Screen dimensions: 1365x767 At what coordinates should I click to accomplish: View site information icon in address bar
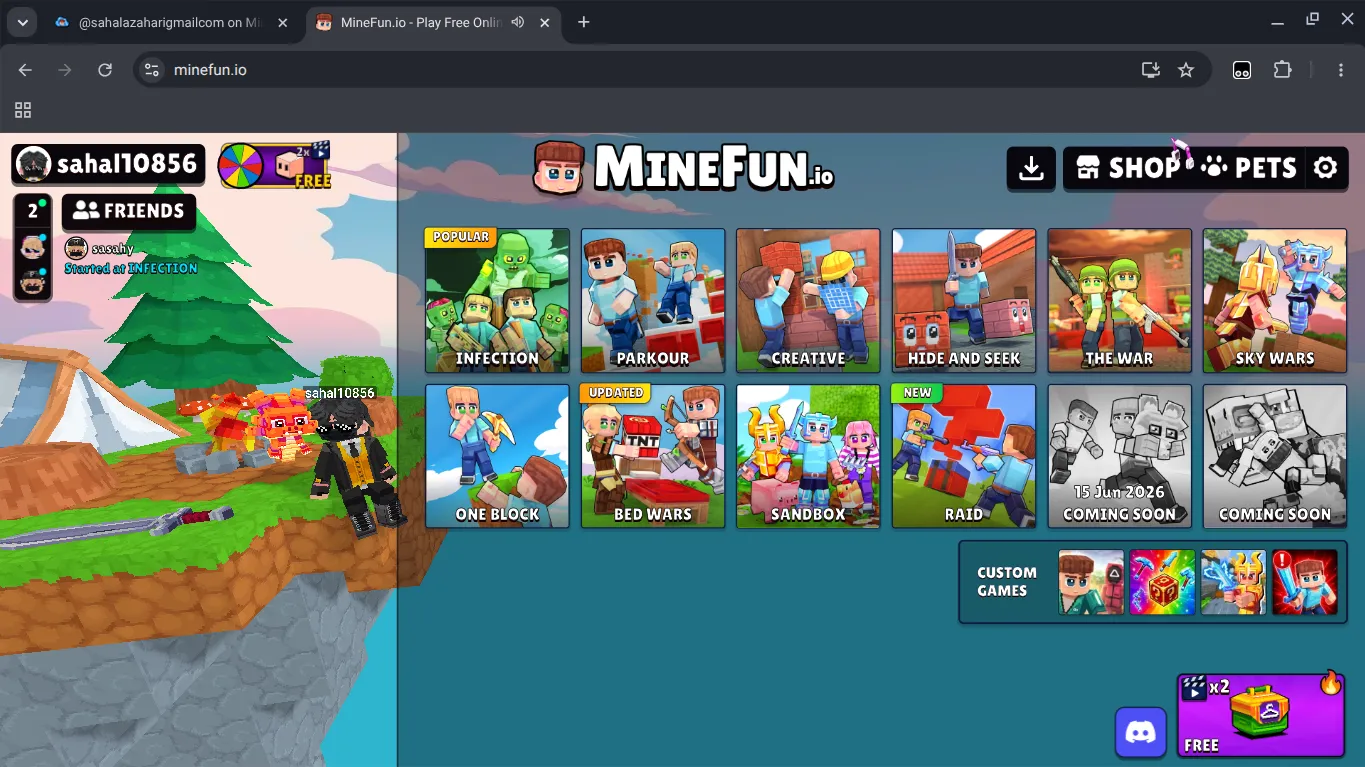[152, 70]
